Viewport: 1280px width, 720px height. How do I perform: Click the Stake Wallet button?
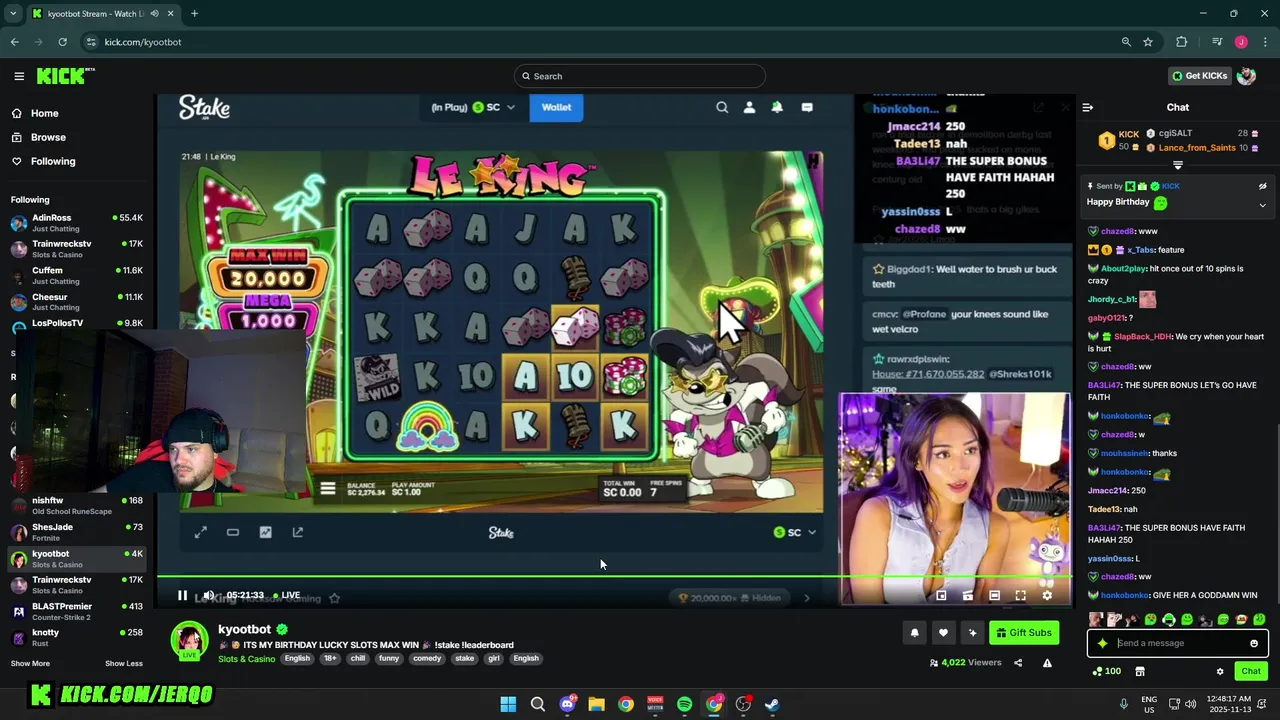[556, 107]
